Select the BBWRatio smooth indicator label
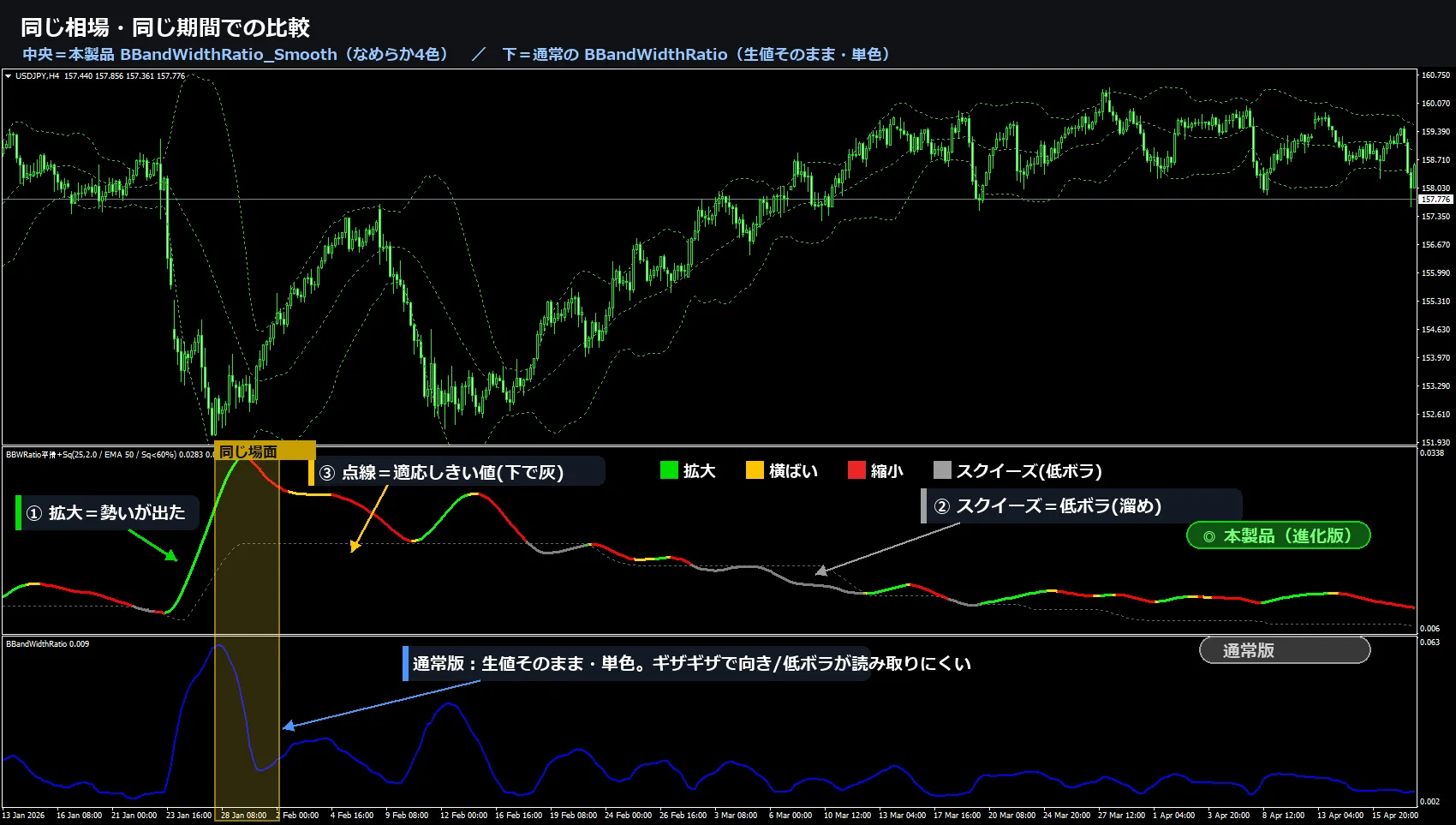 110,455
